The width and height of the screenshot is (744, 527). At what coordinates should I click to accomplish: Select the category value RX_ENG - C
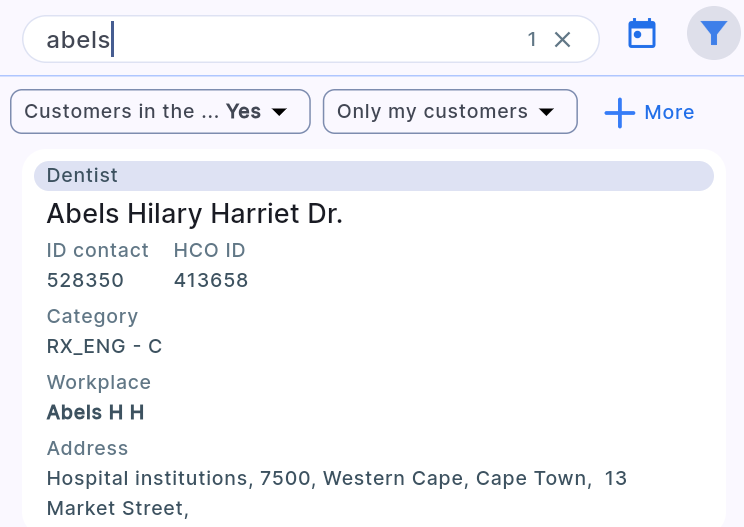[x=104, y=347]
